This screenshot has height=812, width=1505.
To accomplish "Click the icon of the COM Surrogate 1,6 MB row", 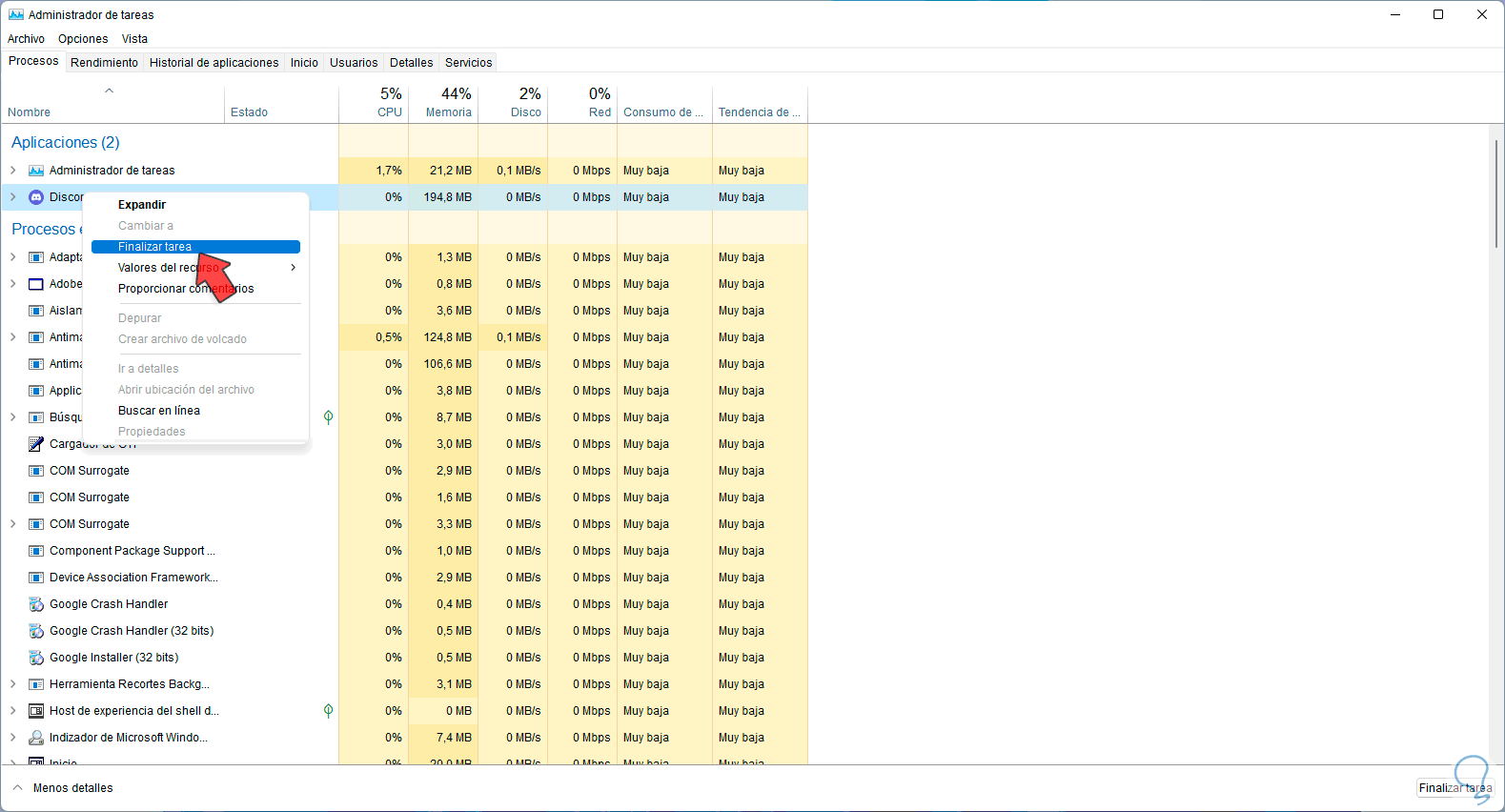I will (36, 497).
